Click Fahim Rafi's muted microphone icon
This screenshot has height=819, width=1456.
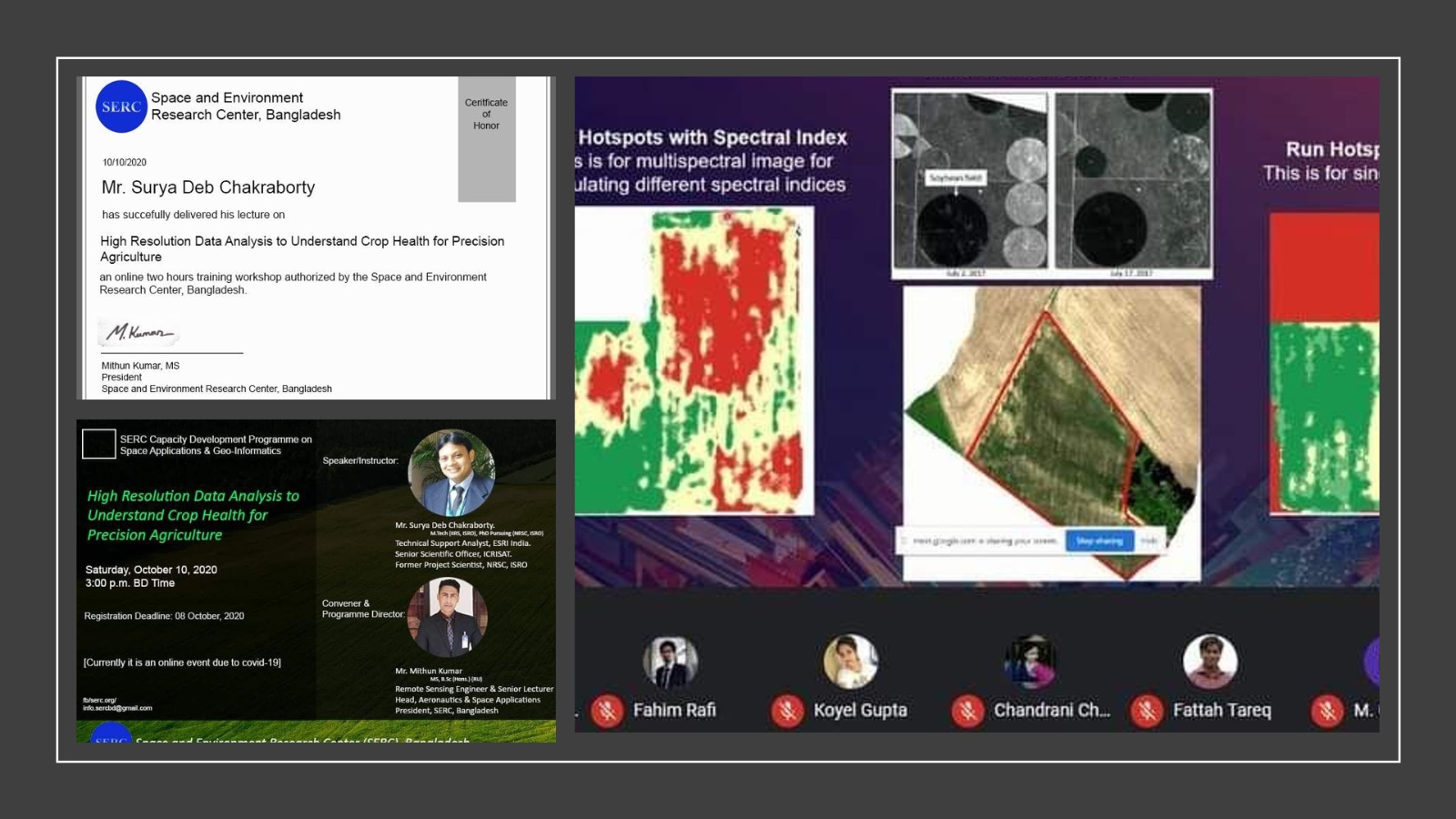pyautogui.click(x=606, y=710)
